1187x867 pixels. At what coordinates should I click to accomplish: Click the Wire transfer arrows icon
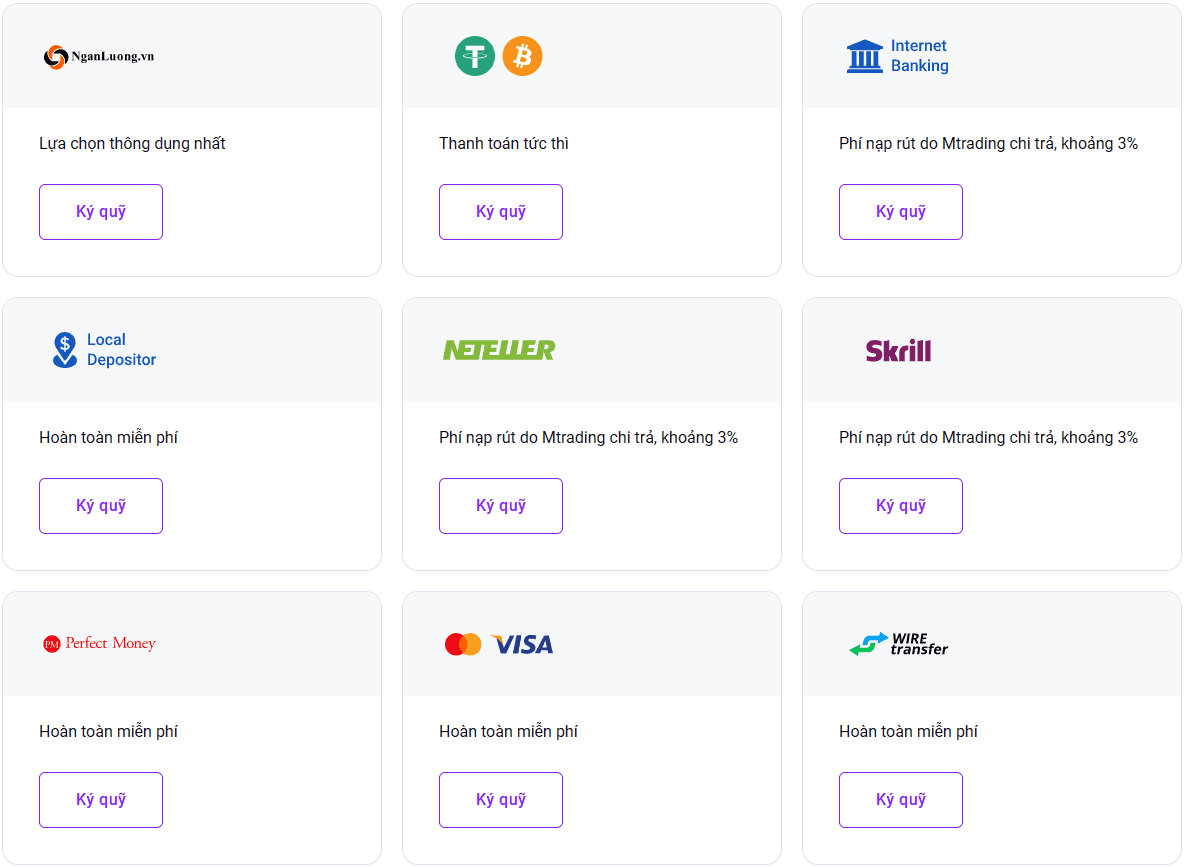[x=868, y=644]
